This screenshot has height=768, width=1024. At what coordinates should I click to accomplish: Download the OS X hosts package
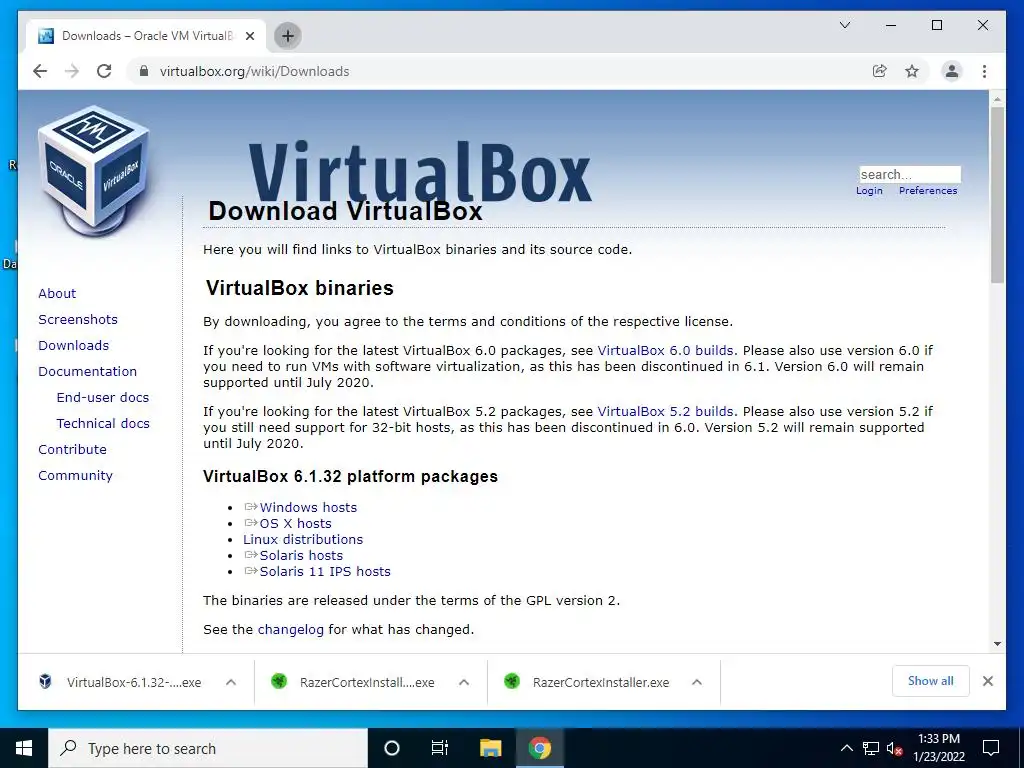click(x=295, y=524)
